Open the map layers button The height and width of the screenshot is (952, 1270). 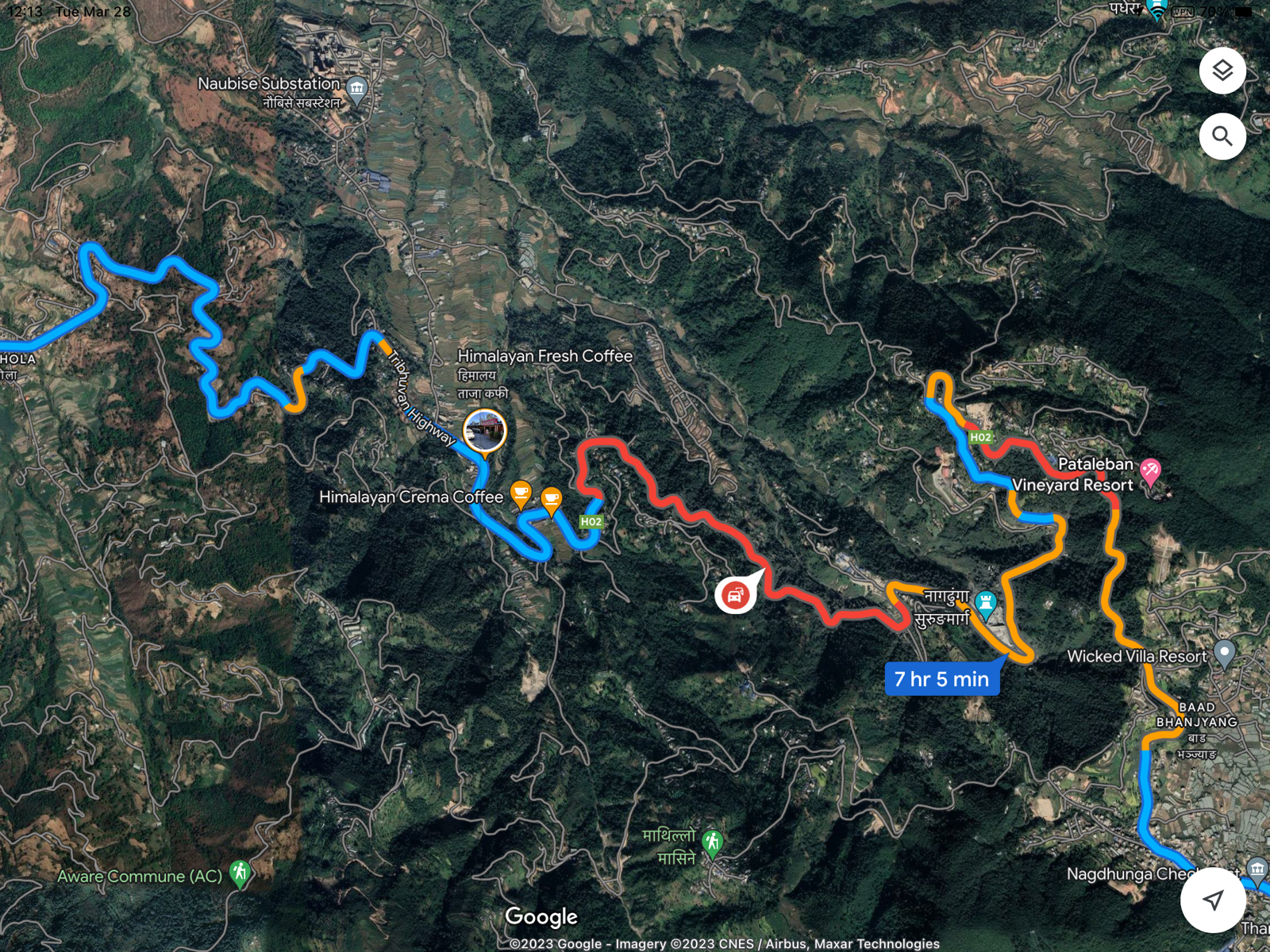1222,71
